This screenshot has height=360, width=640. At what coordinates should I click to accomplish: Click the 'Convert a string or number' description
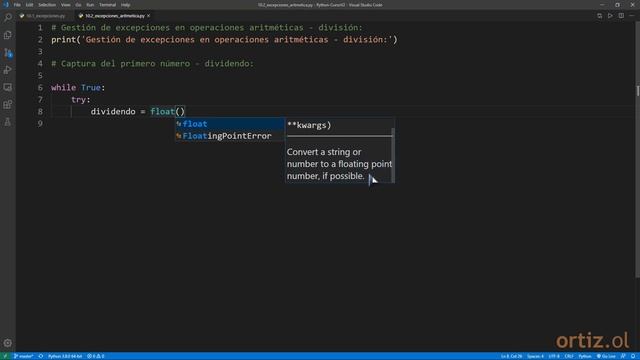(339, 164)
